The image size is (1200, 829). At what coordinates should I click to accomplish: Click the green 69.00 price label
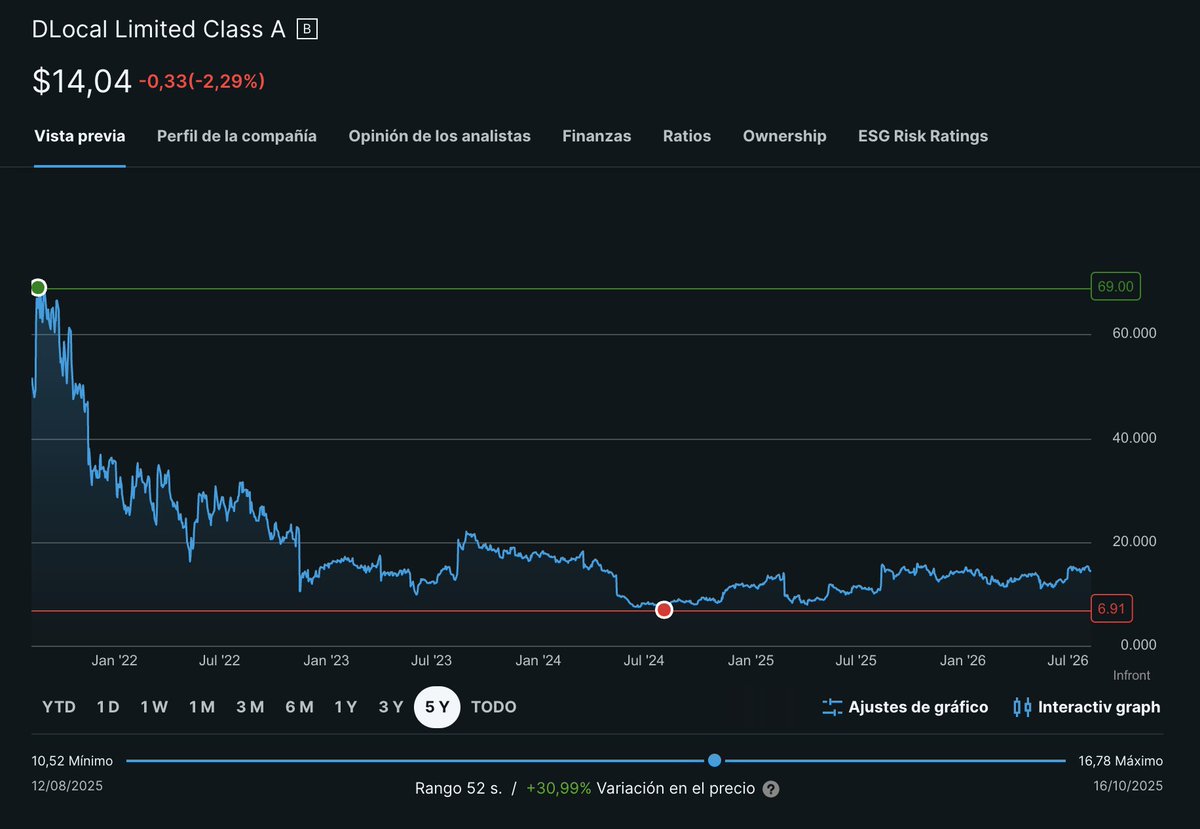pyautogui.click(x=1116, y=287)
